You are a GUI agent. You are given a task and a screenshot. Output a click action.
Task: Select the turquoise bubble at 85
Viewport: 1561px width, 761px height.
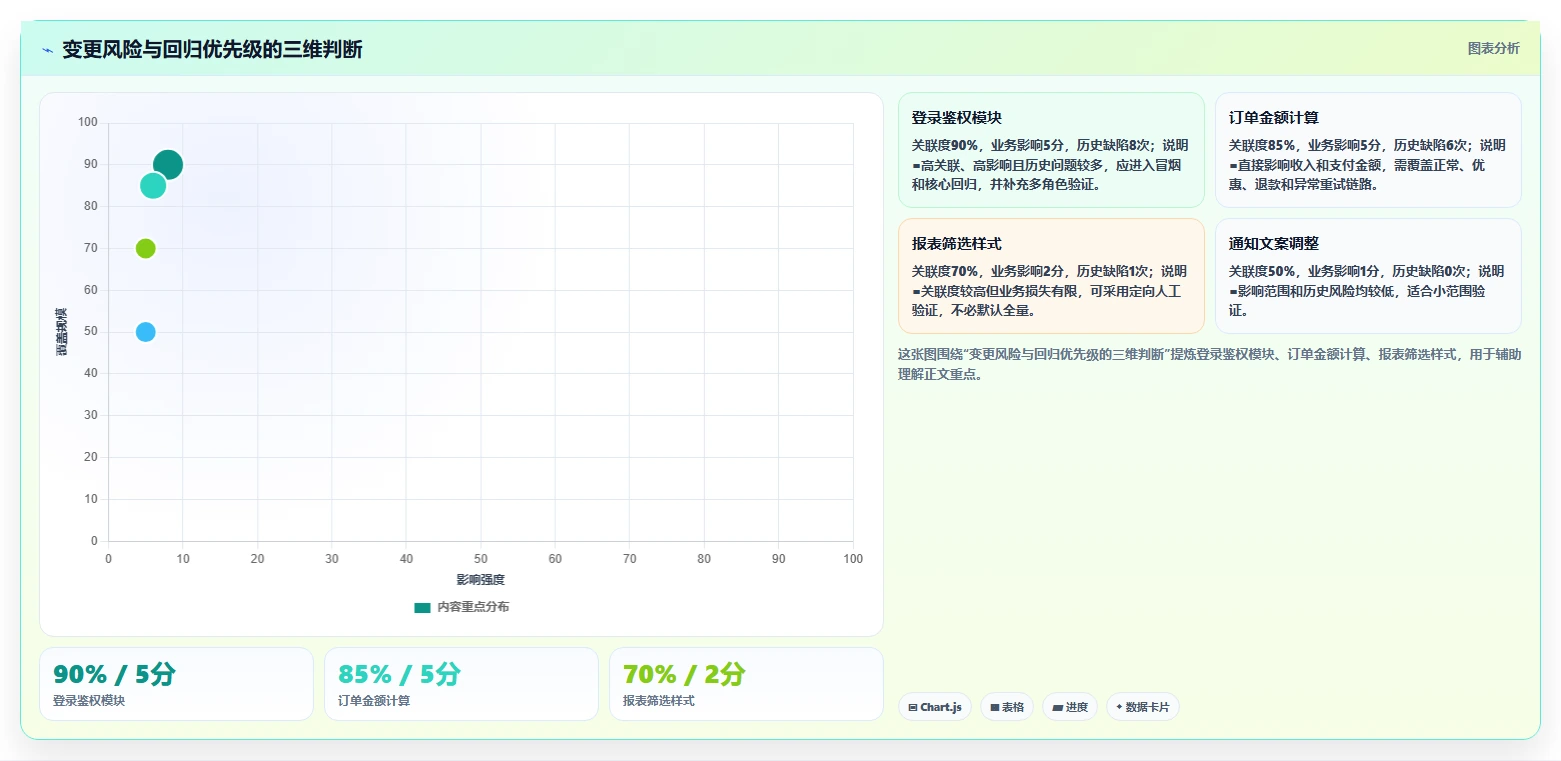point(153,186)
